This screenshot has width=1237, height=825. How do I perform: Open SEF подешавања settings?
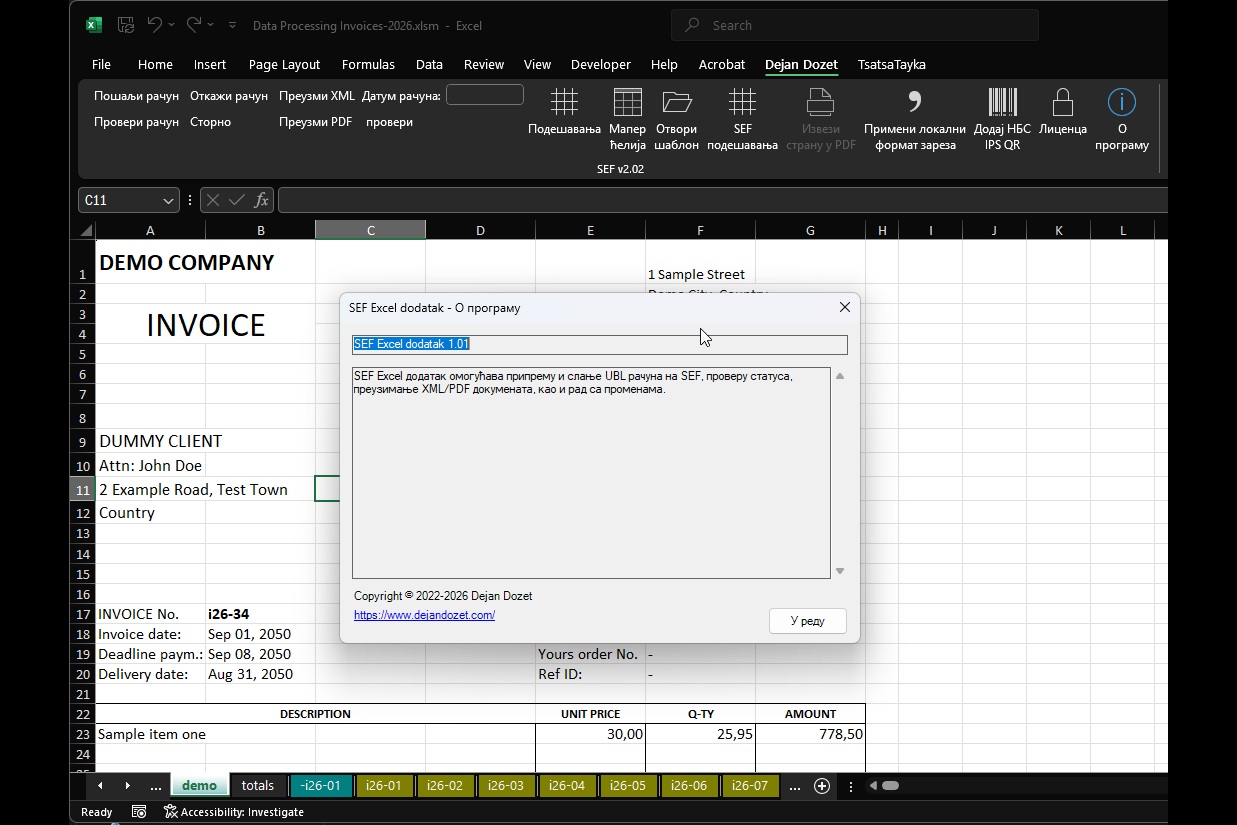(742, 119)
